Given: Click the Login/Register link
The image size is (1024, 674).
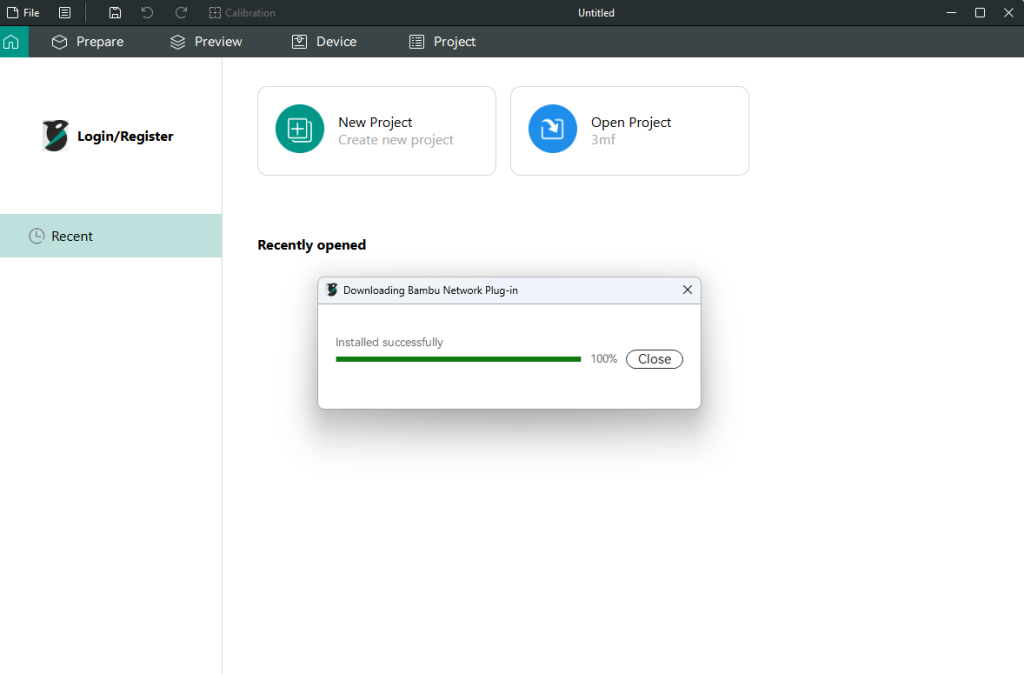Looking at the screenshot, I should pyautogui.click(x=125, y=136).
